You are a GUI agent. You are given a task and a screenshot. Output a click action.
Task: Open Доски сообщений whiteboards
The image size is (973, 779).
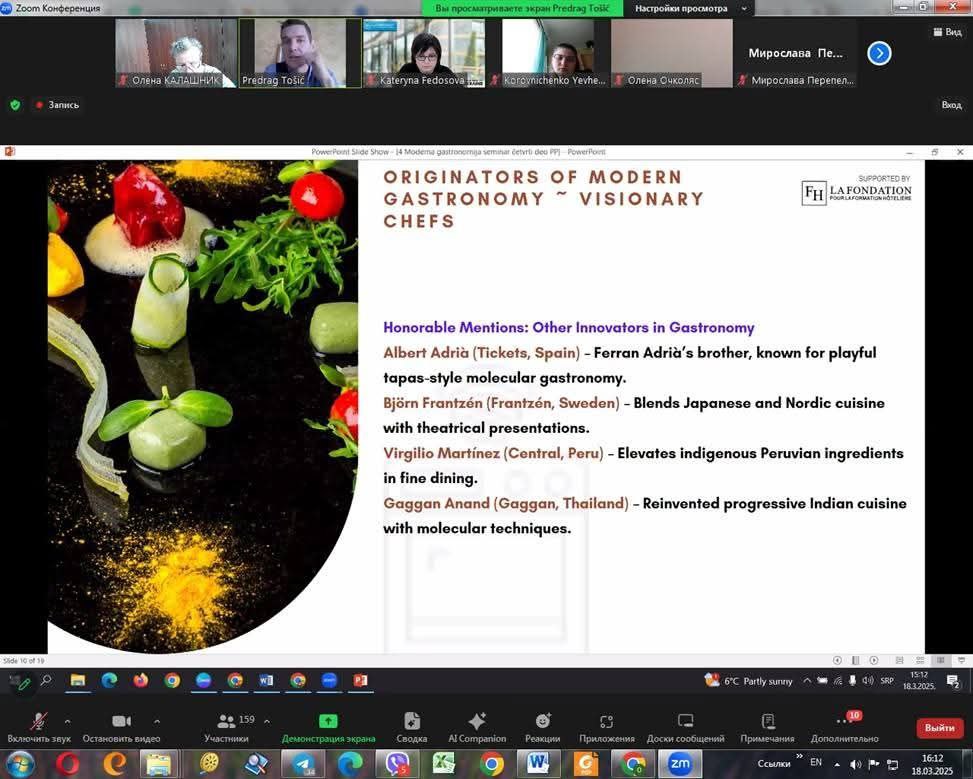(685, 722)
